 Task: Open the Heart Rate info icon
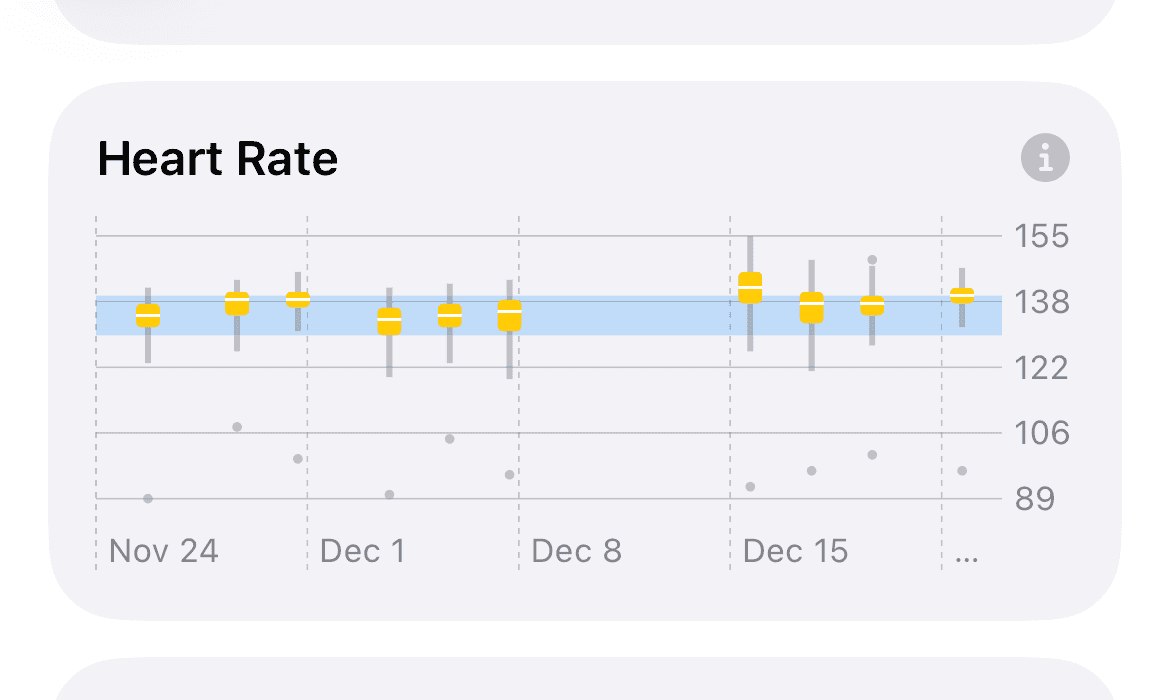1045,158
